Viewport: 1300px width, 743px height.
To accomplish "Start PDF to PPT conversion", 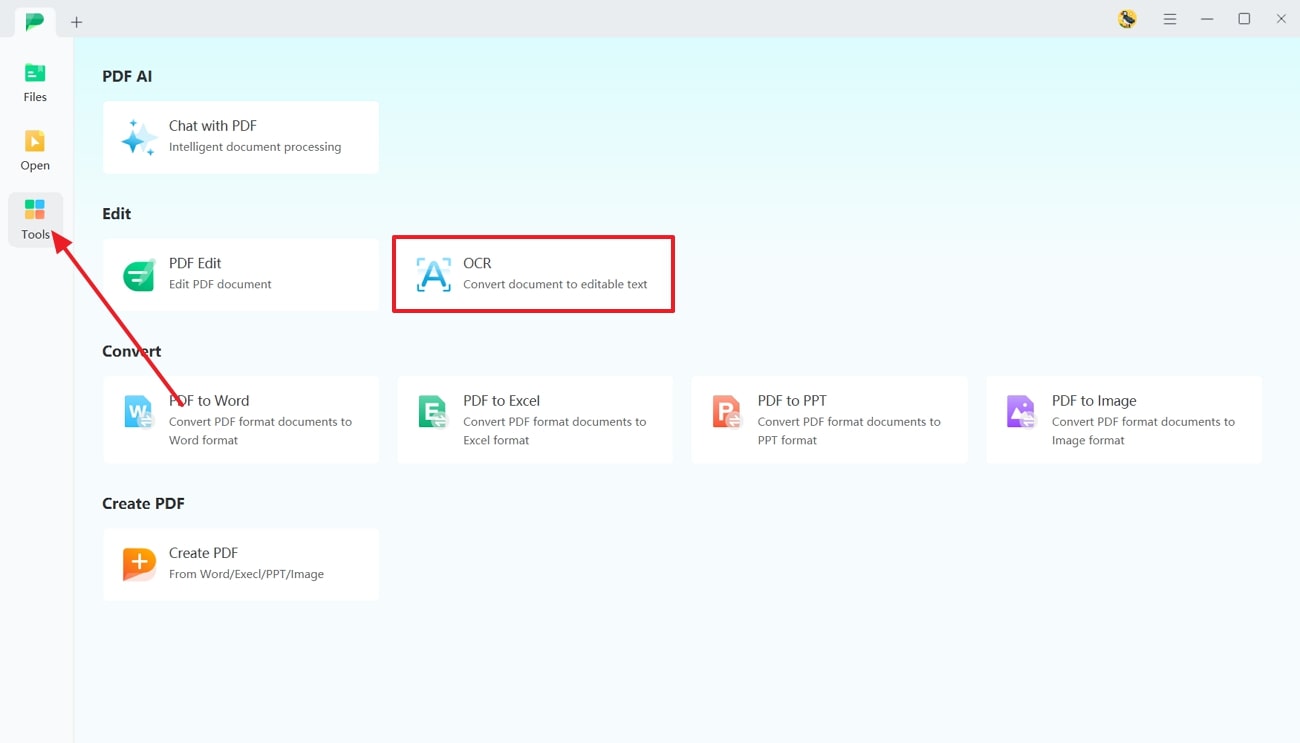I will (x=830, y=420).
